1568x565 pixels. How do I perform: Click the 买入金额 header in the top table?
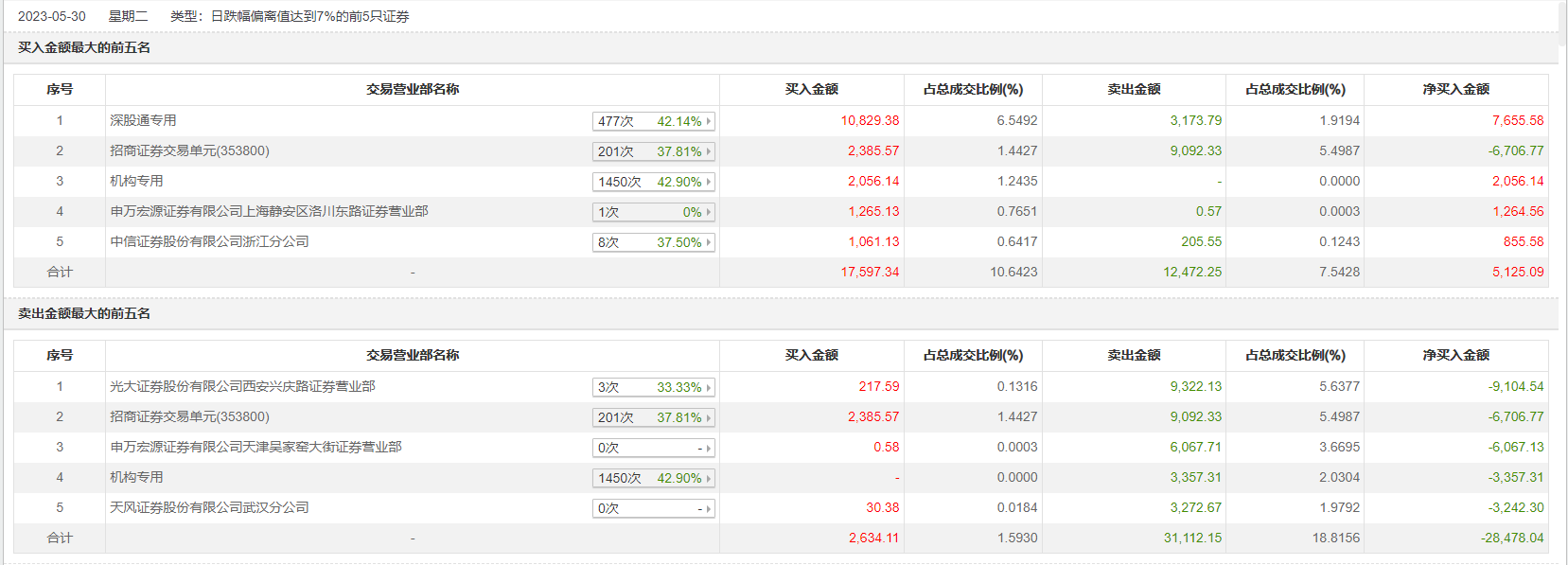click(811, 89)
